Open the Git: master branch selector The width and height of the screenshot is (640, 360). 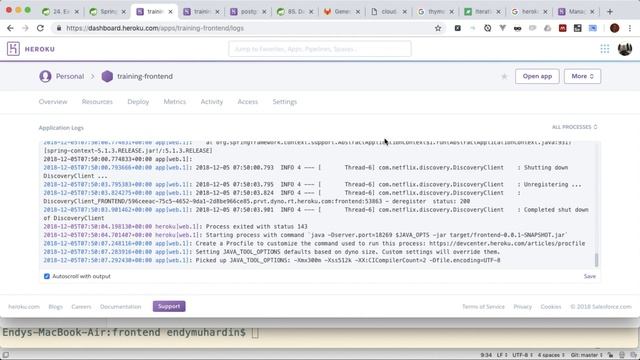(x=587, y=355)
